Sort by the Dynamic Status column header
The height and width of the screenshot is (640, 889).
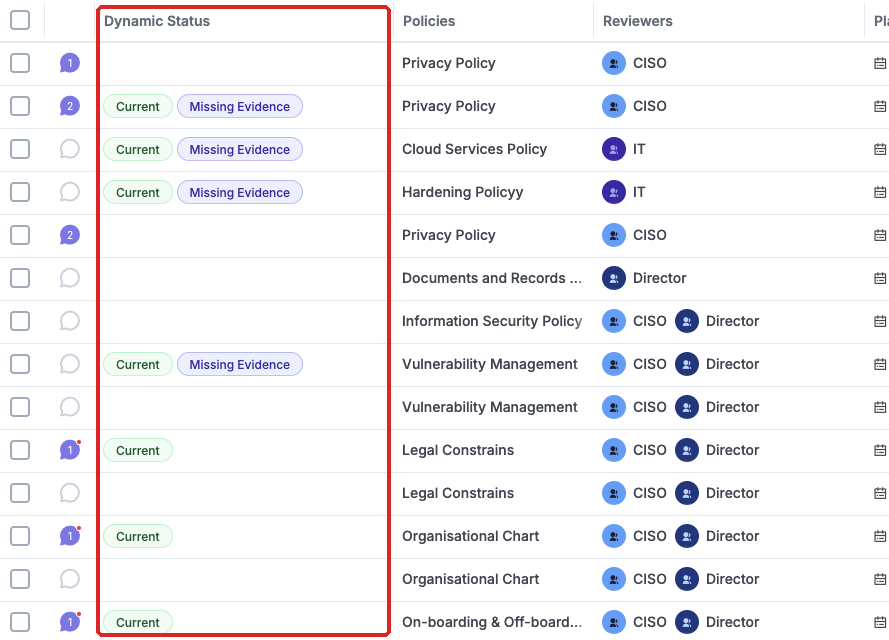157,21
